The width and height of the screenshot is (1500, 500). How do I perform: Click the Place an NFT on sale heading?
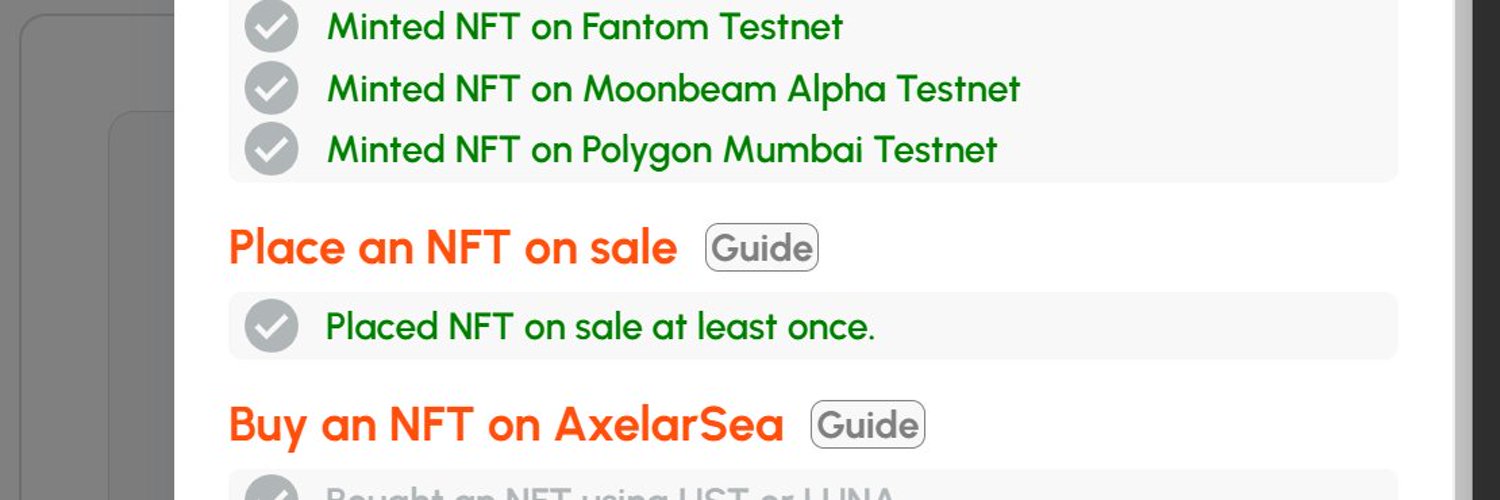tap(453, 247)
